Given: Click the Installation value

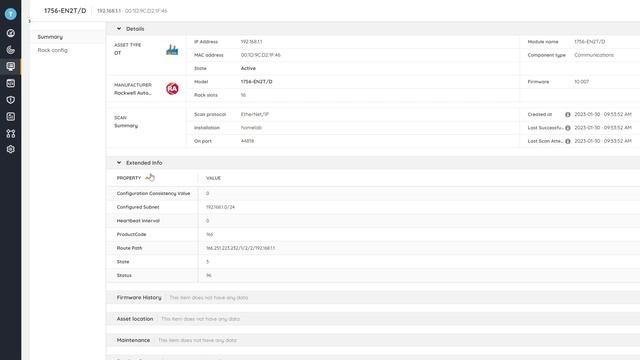Looking at the screenshot, I should (251, 128).
